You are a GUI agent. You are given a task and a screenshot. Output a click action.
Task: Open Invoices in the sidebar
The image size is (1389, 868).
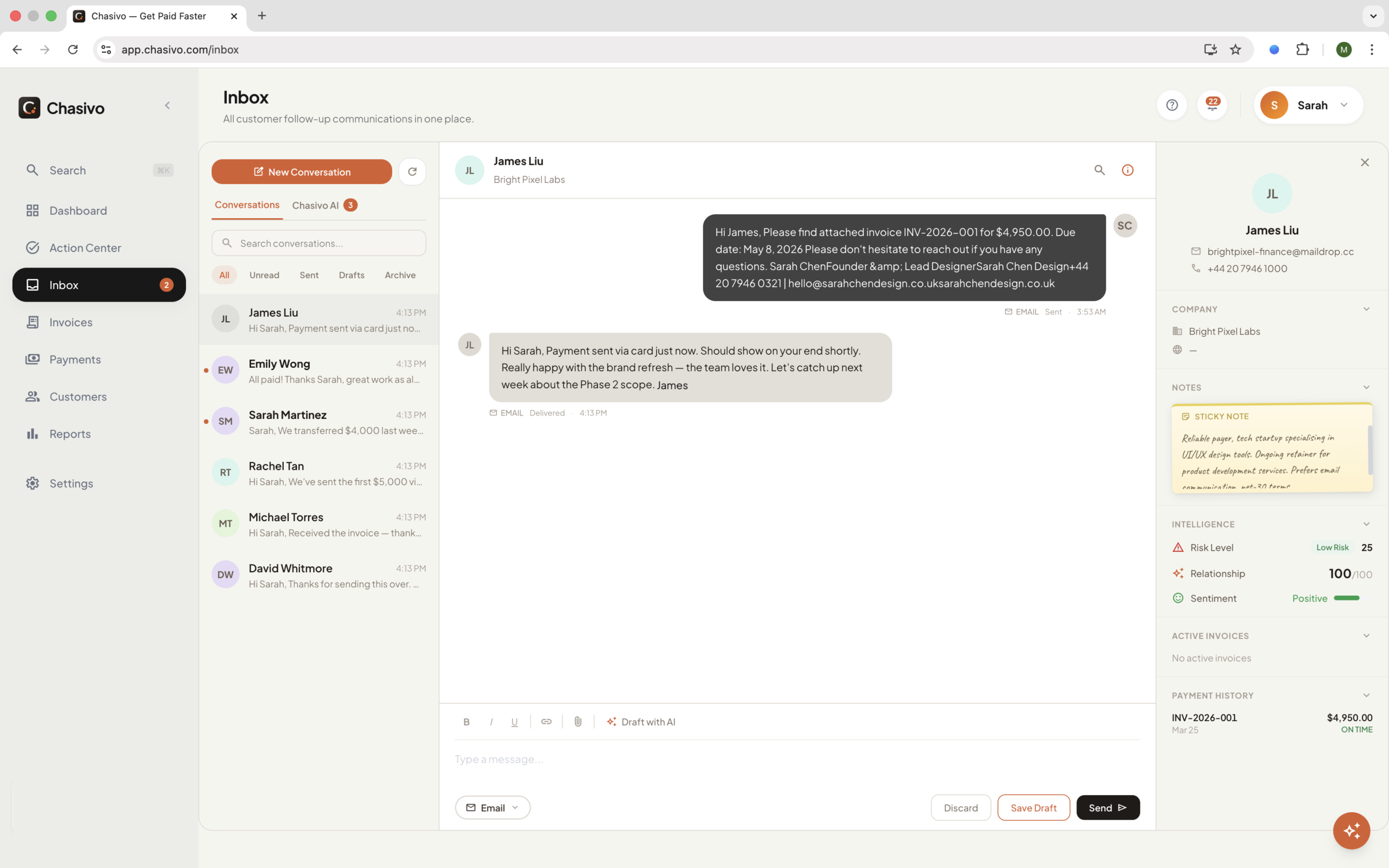point(71,322)
